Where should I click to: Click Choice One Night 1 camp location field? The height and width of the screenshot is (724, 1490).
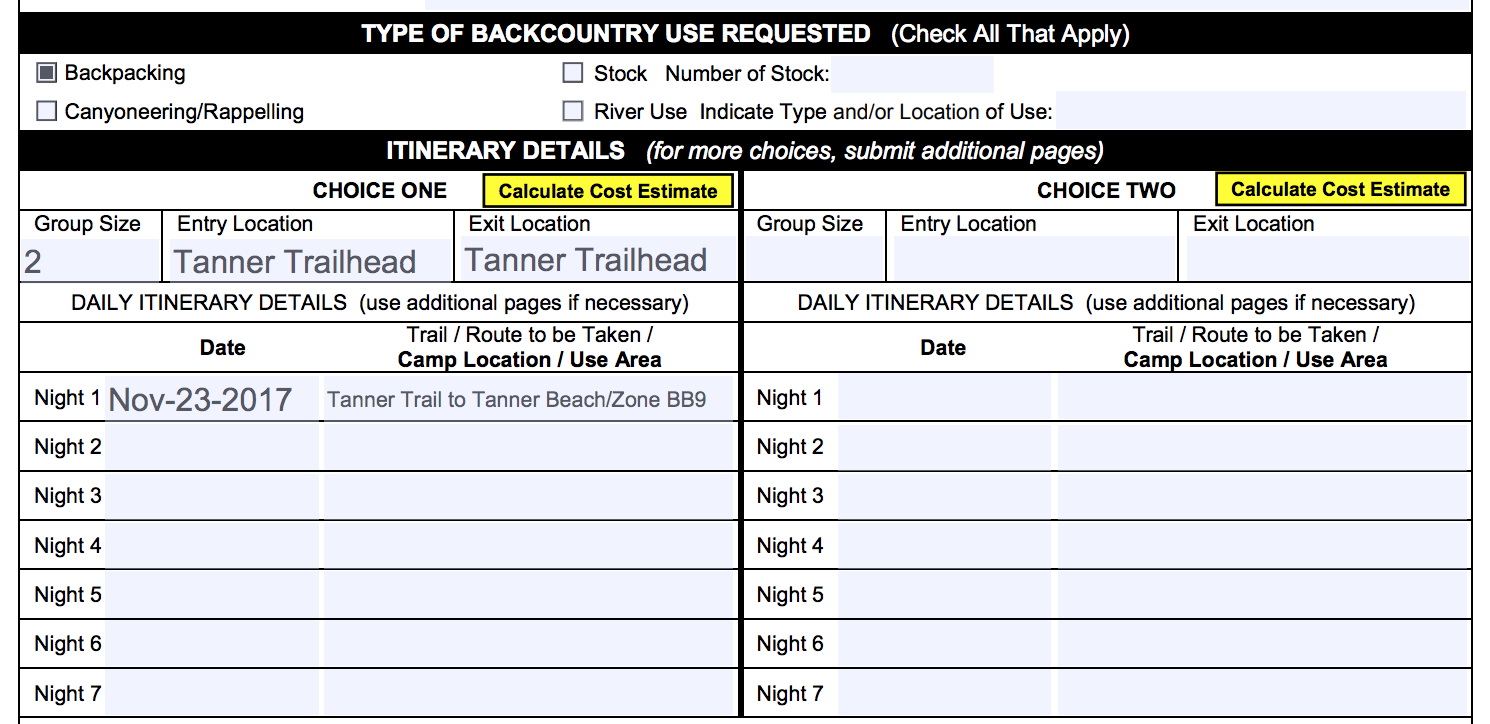(529, 398)
